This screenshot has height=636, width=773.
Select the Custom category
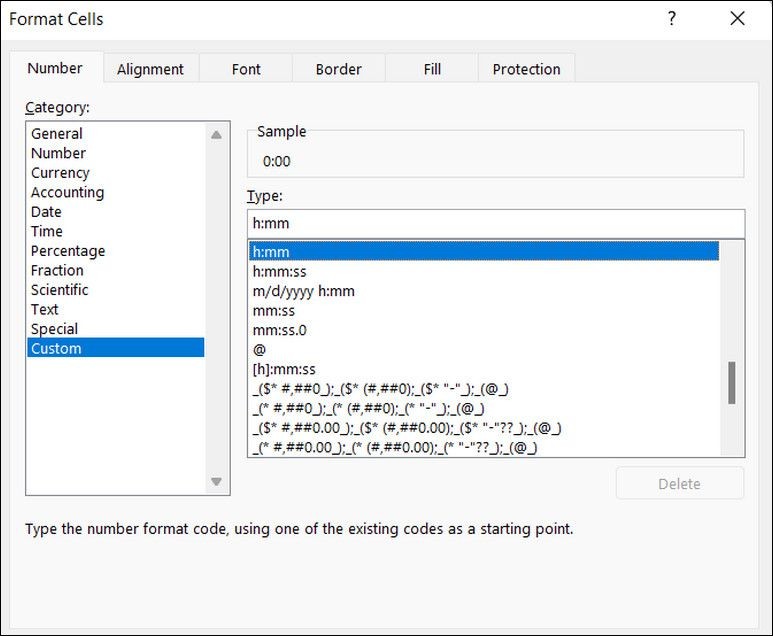pyautogui.click(x=116, y=348)
